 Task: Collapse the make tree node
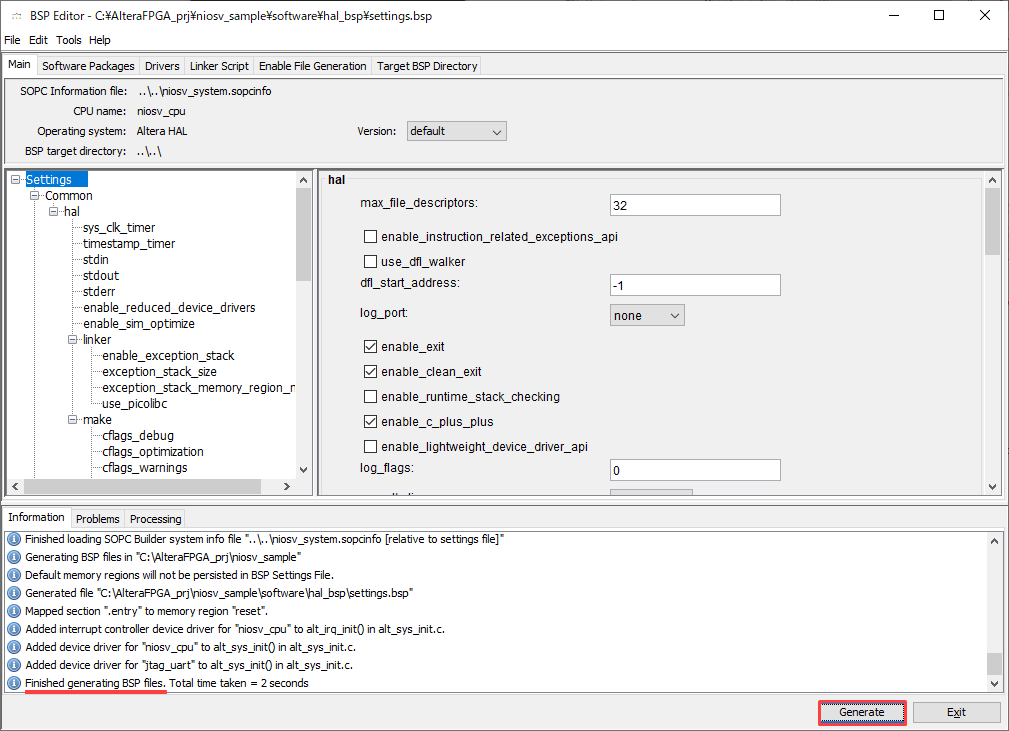pyautogui.click(x=73, y=420)
